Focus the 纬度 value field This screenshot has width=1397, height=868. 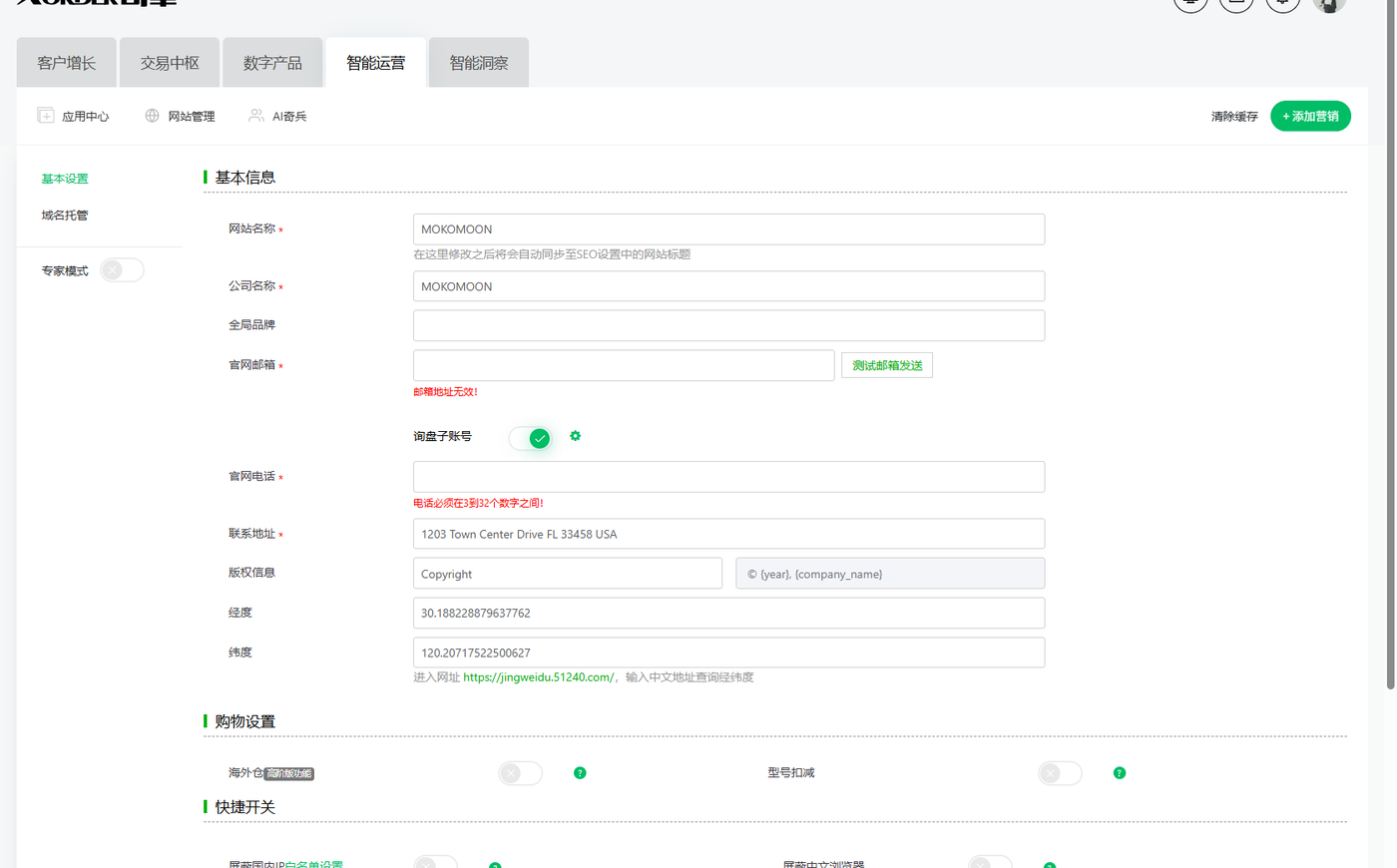pos(729,652)
